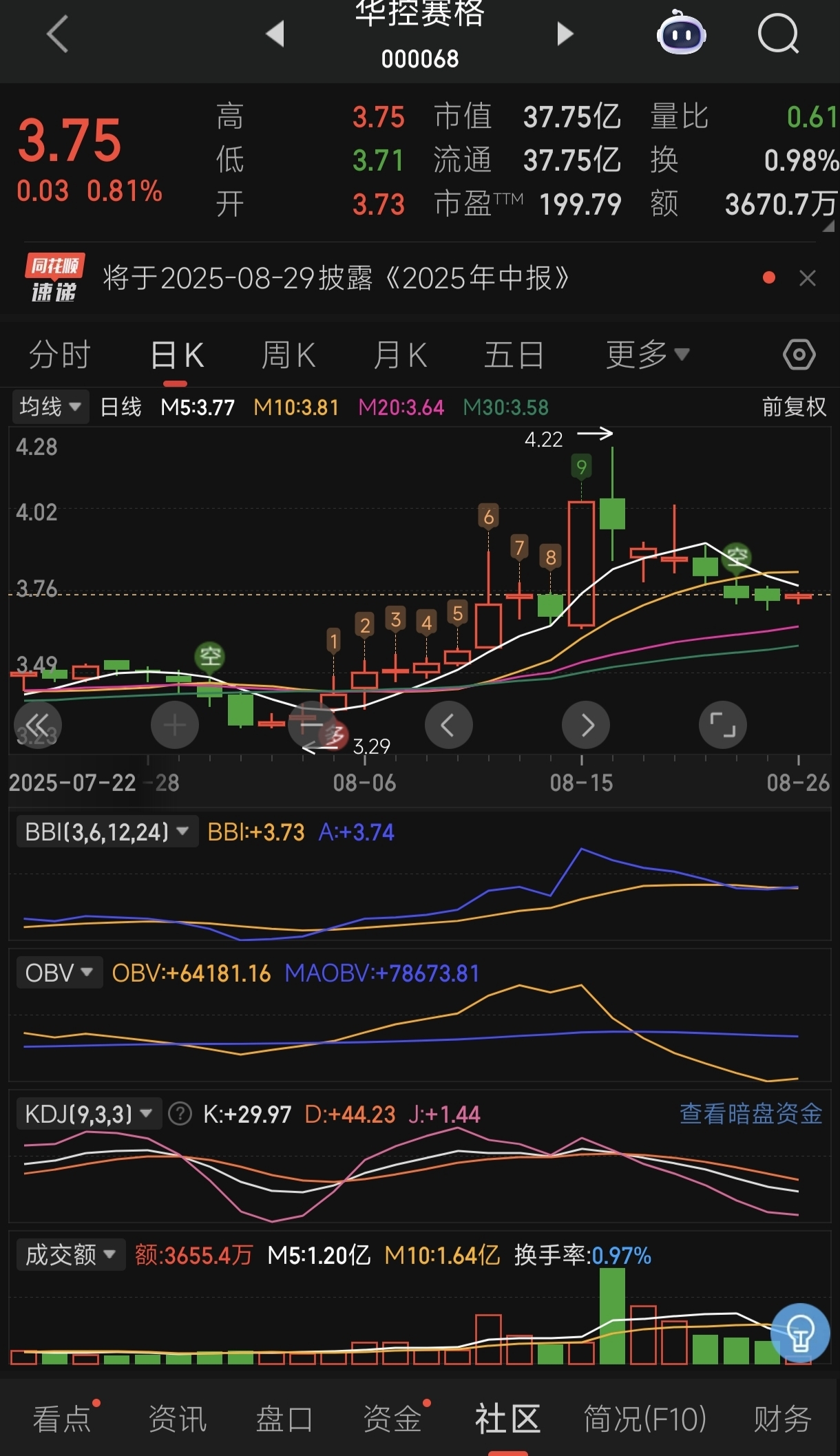Open the search magnifier
This screenshot has height=1456, width=840.
pyautogui.click(x=779, y=33)
